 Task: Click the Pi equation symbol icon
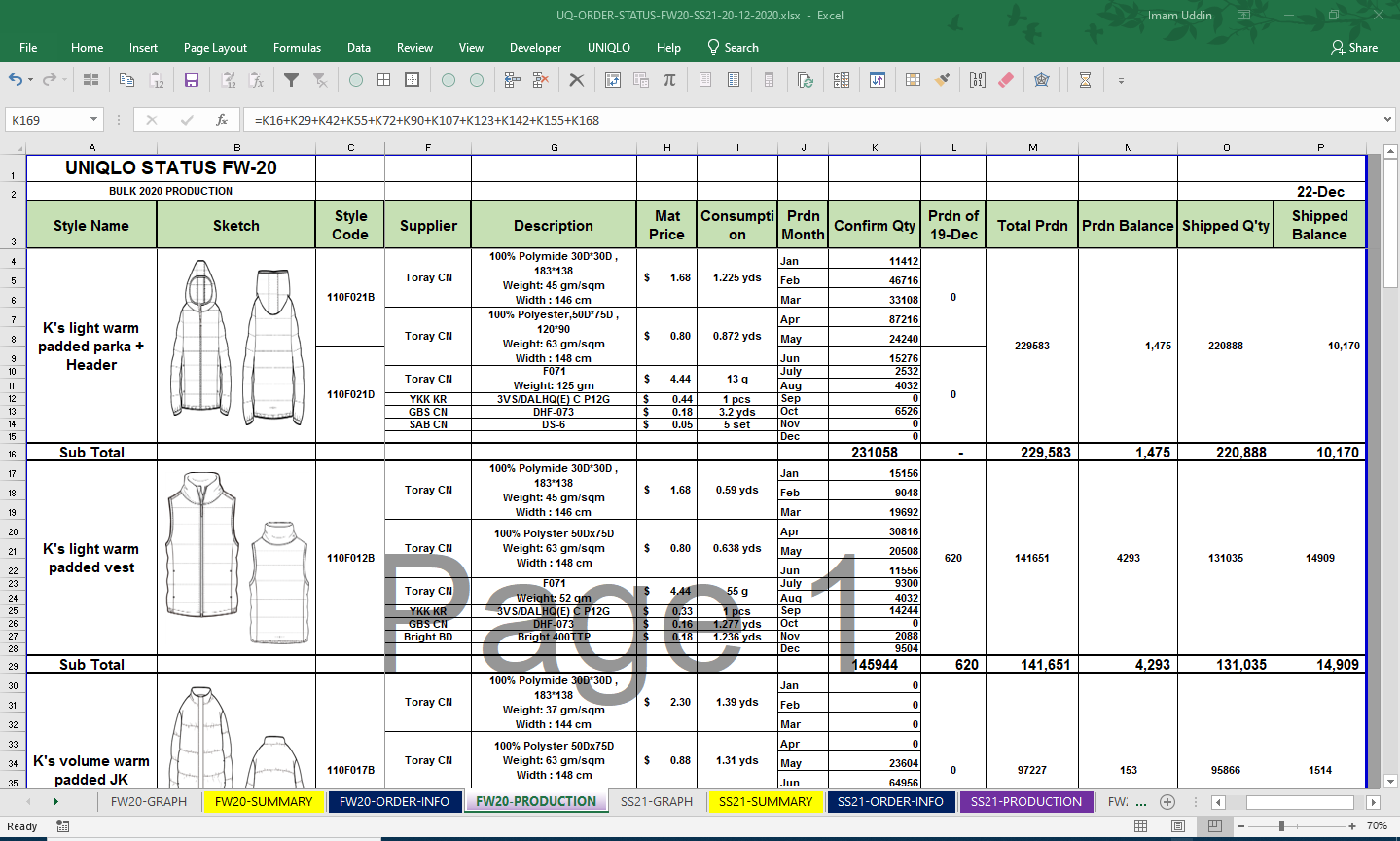pos(669,80)
